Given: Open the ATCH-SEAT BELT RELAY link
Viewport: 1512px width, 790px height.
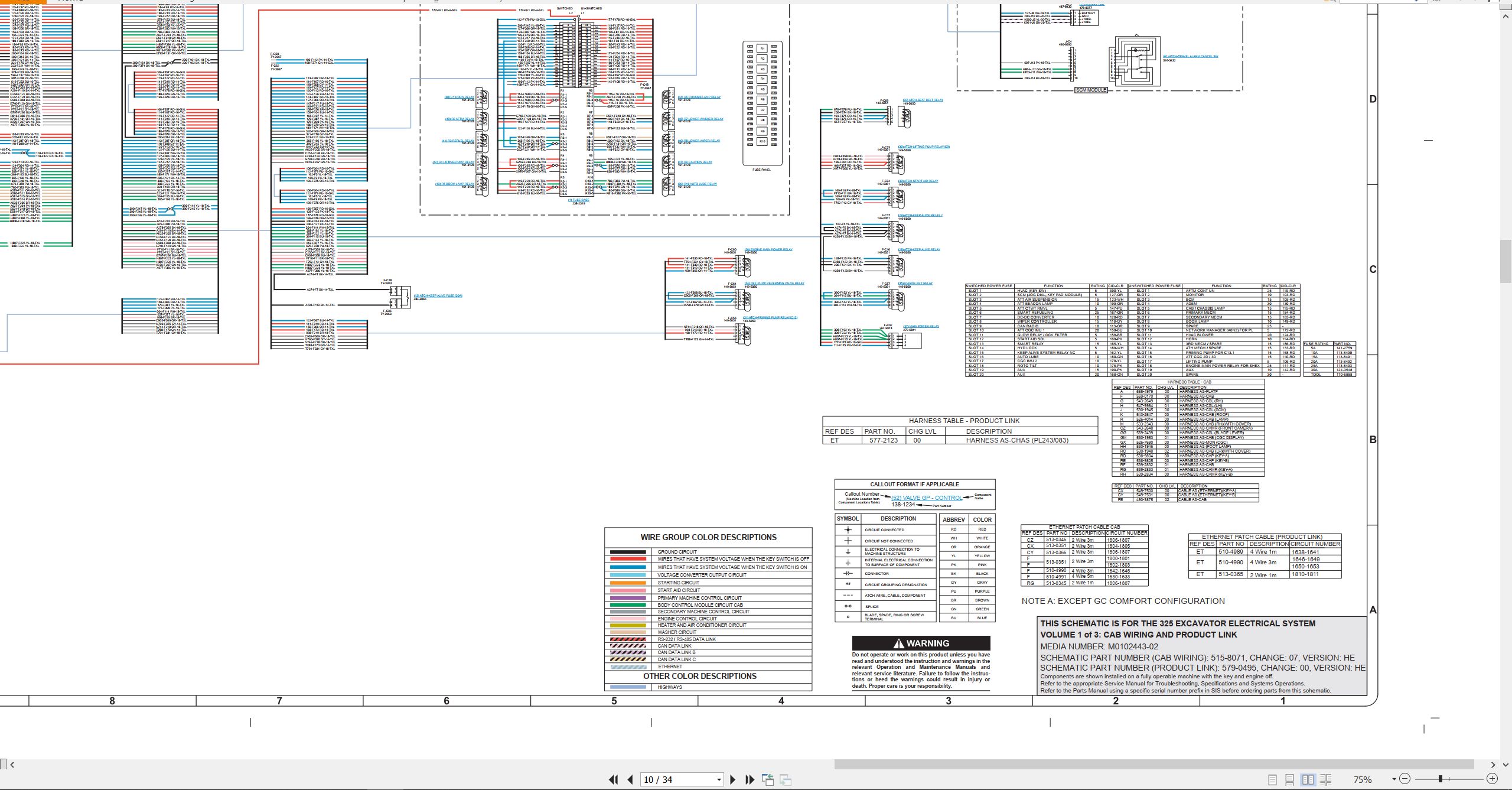Looking at the screenshot, I should pos(923,100).
